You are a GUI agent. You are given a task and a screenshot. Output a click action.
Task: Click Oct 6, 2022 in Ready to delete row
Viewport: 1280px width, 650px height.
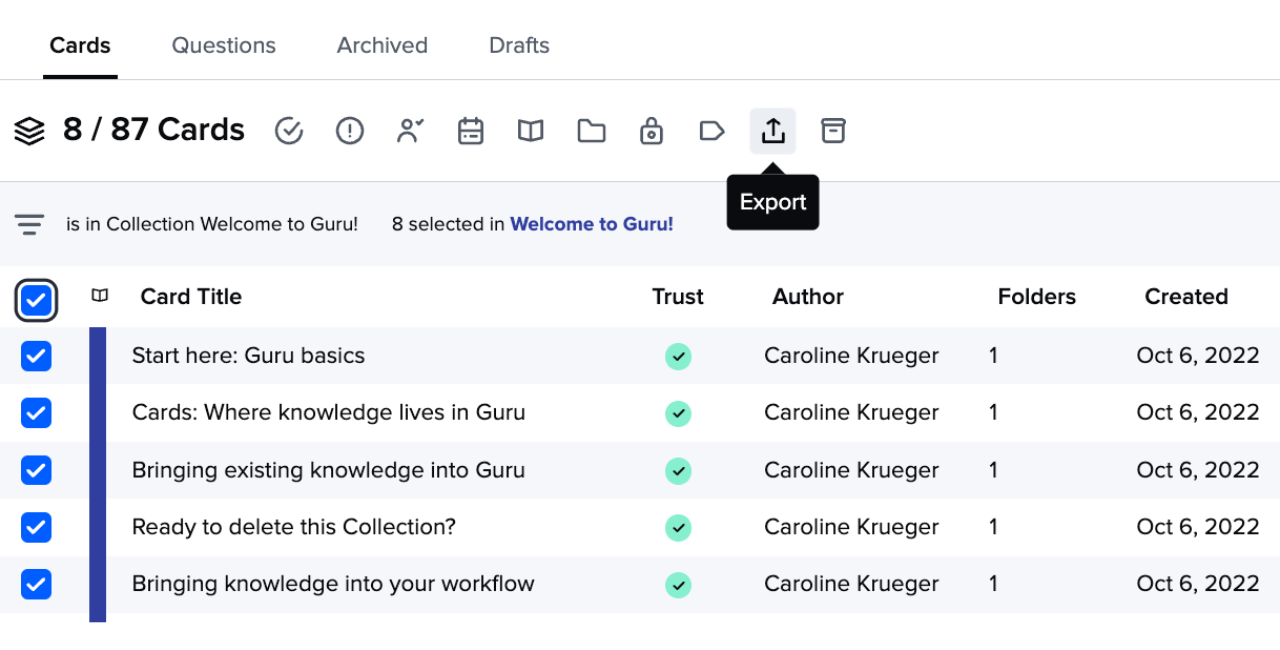pos(1198,526)
